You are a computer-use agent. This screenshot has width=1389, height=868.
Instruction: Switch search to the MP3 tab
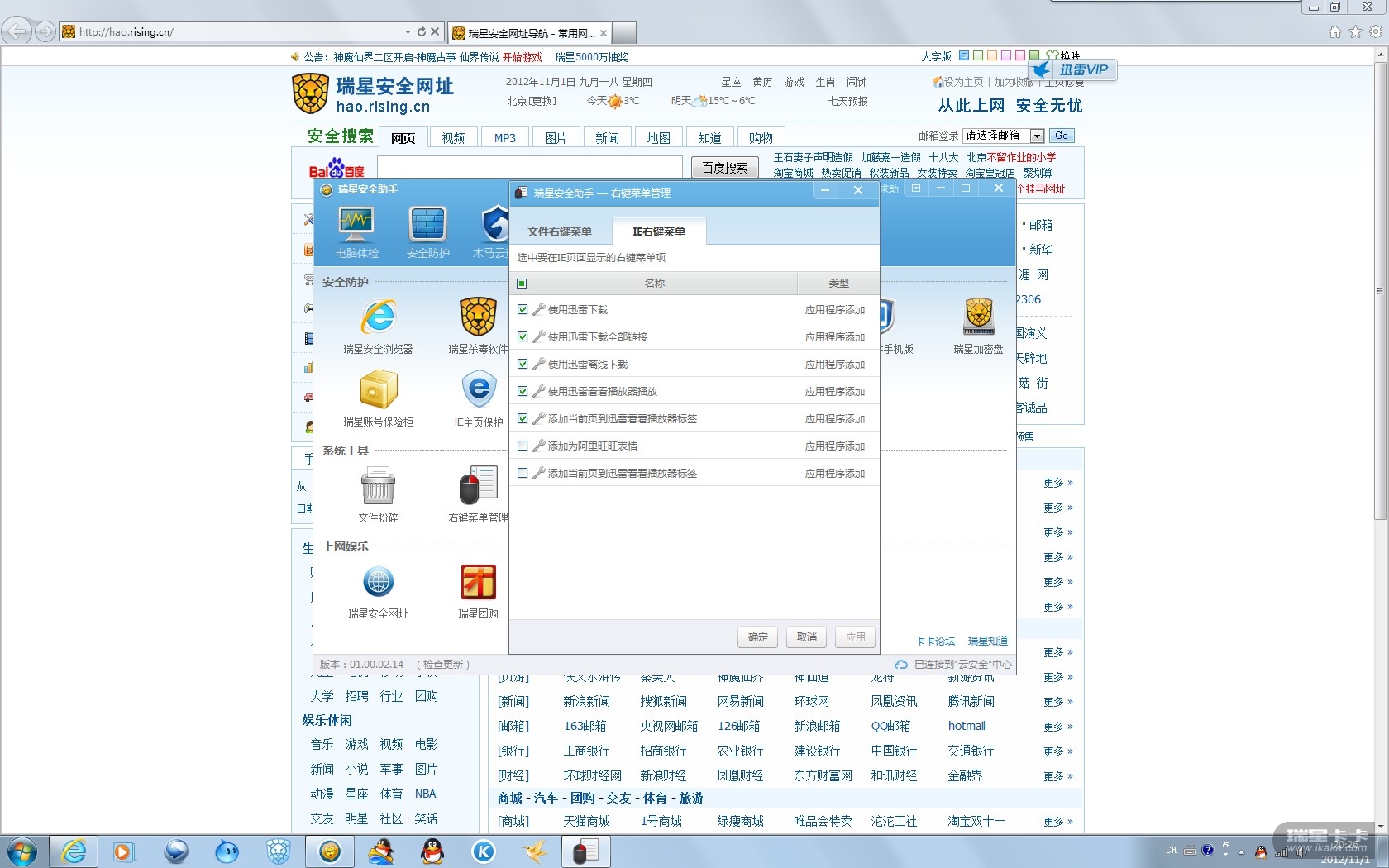click(504, 138)
